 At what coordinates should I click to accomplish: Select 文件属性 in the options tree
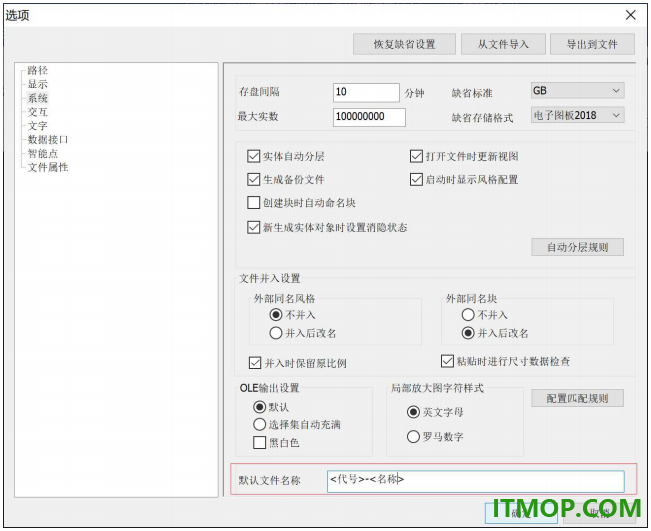pos(47,167)
